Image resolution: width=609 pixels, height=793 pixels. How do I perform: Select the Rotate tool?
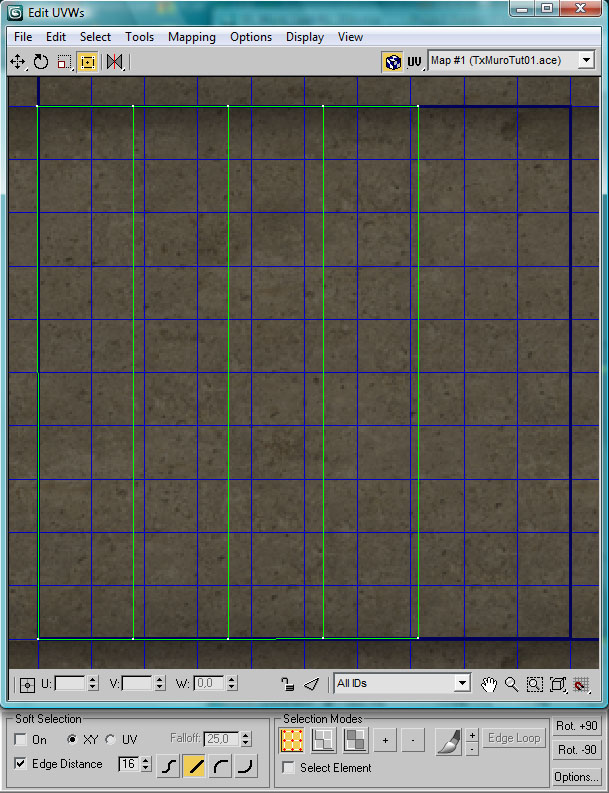(x=41, y=62)
